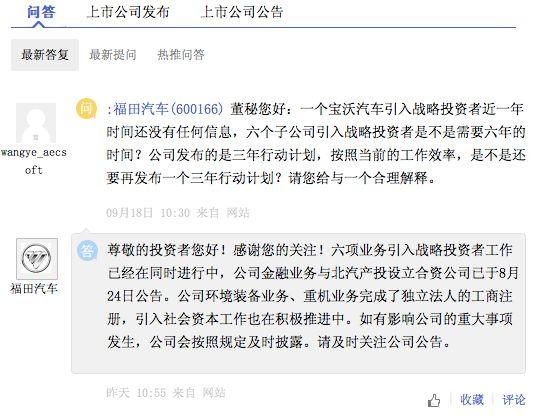
Task: Click the blue 答 answer badge
Action: [x=87, y=250]
